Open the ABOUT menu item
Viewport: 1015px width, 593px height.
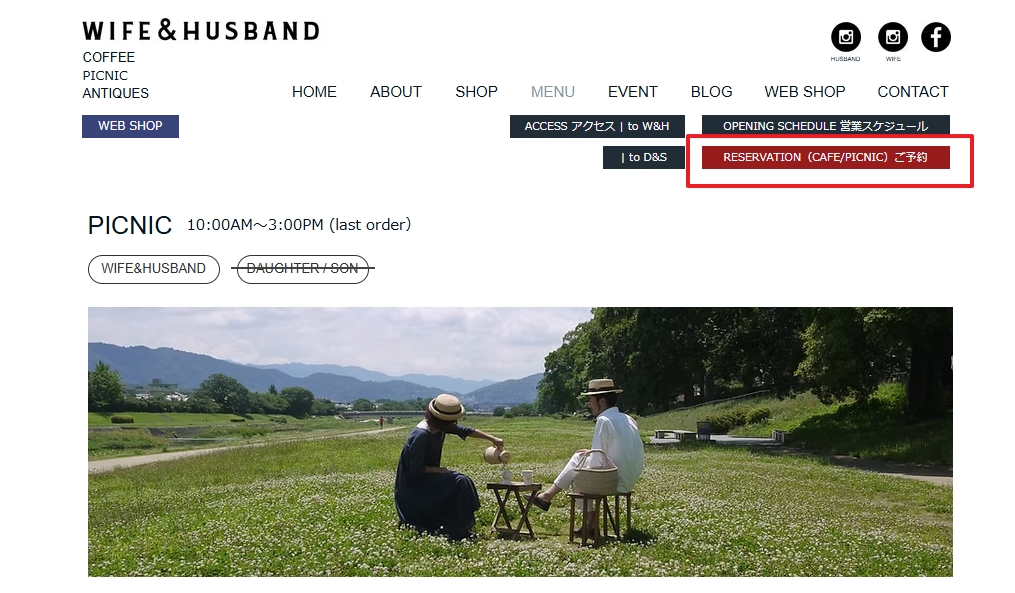pos(396,92)
